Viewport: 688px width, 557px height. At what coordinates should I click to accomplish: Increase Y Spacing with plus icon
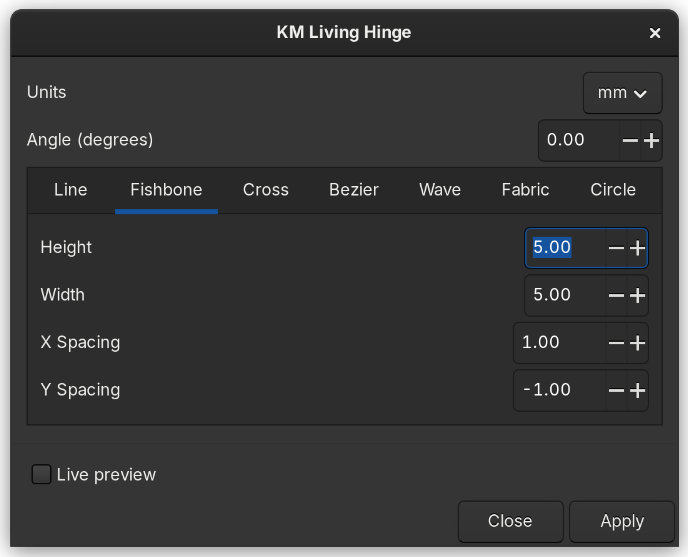[x=637, y=391]
